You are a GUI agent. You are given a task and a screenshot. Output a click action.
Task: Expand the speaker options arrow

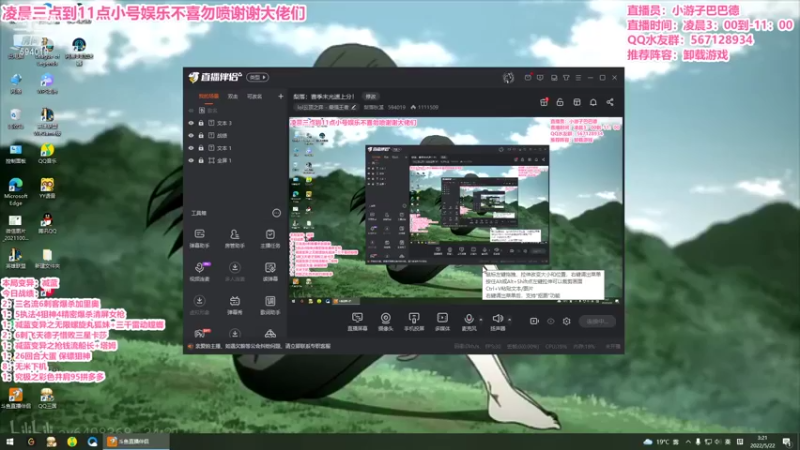[510, 320]
